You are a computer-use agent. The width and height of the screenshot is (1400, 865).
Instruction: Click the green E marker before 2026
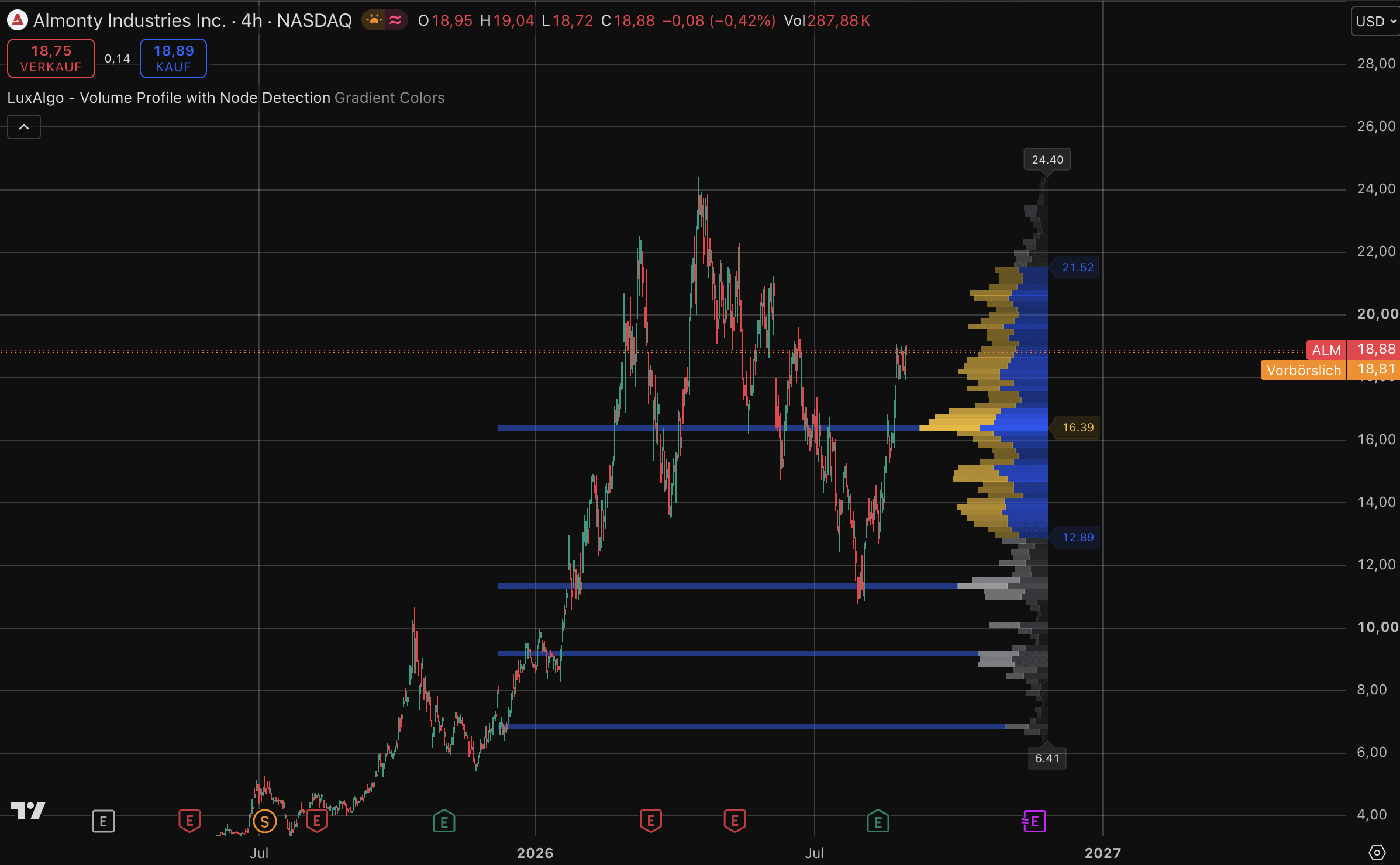tap(444, 821)
